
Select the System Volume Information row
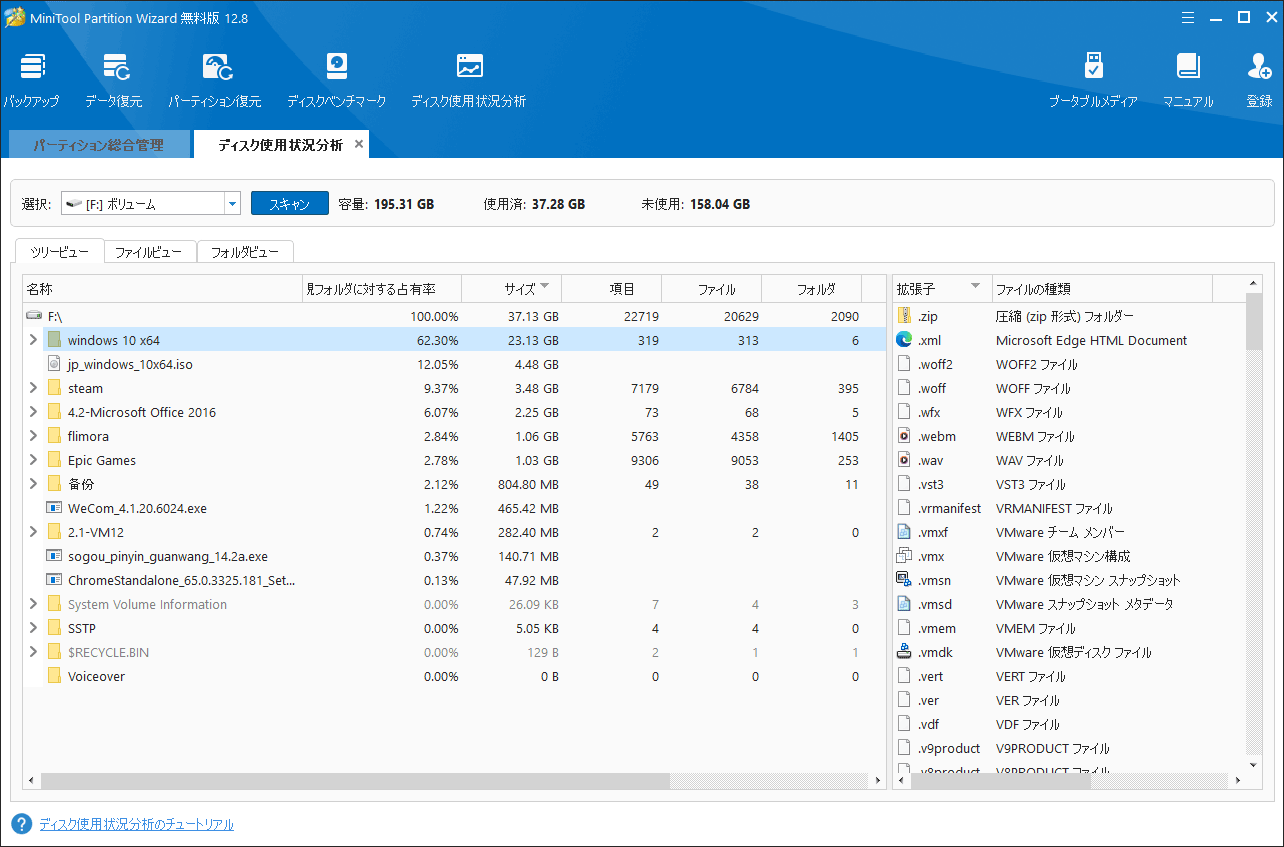[455, 604]
